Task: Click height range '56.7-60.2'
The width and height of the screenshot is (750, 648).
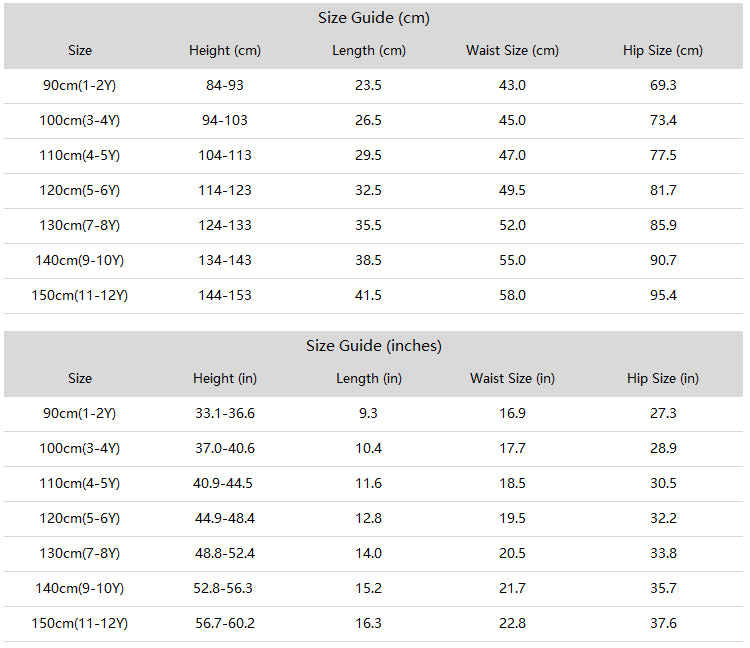Action: click(225, 624)
